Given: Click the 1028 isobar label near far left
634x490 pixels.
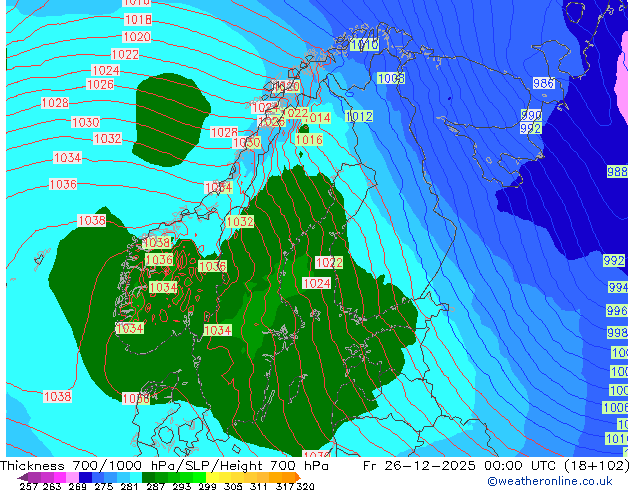Looking at the screenshot, I should pos(55,103).
